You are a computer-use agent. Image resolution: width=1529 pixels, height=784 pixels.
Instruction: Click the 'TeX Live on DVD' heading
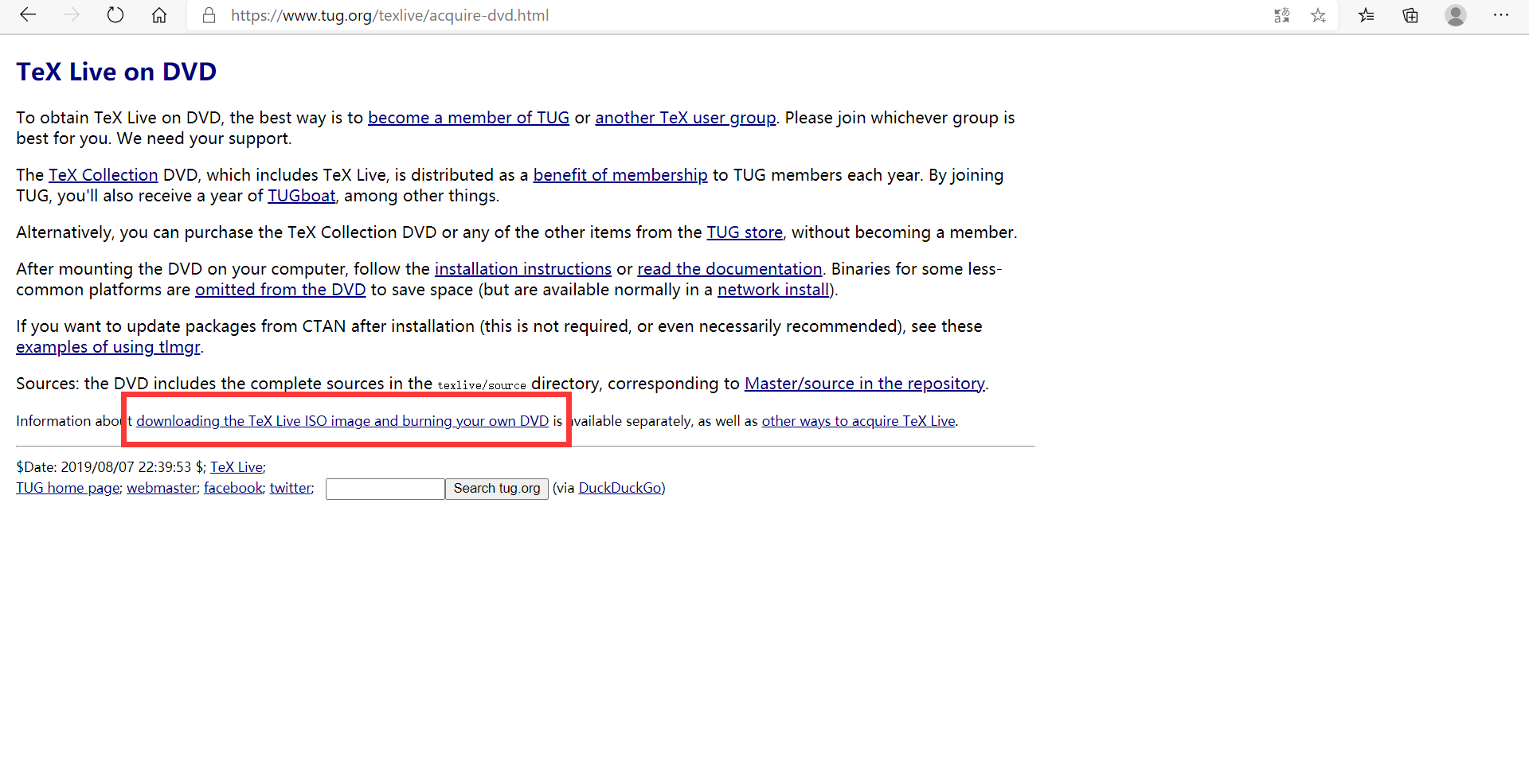click(116, 72)
